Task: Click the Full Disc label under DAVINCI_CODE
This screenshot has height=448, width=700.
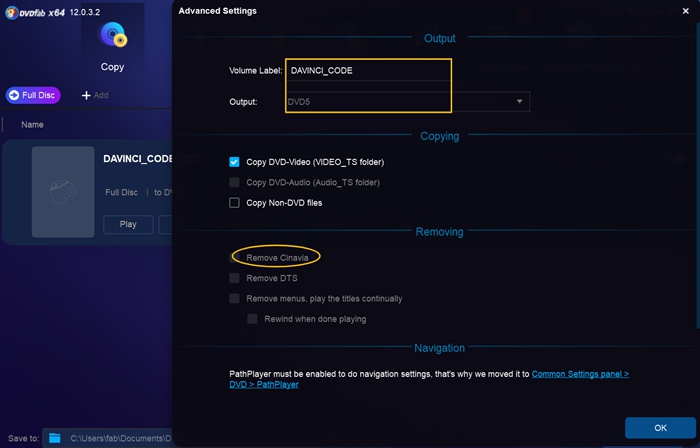Action: [121, 192]
